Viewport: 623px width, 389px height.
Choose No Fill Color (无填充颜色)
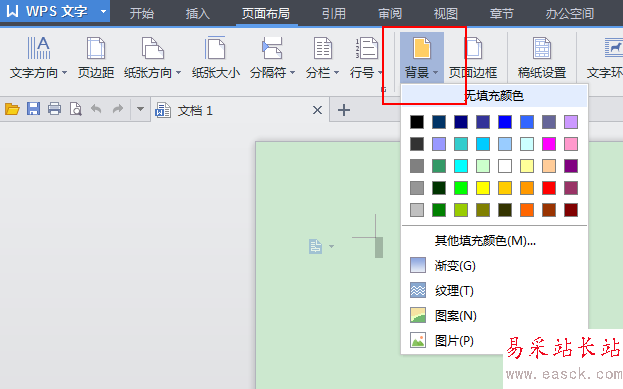[494, 96]
